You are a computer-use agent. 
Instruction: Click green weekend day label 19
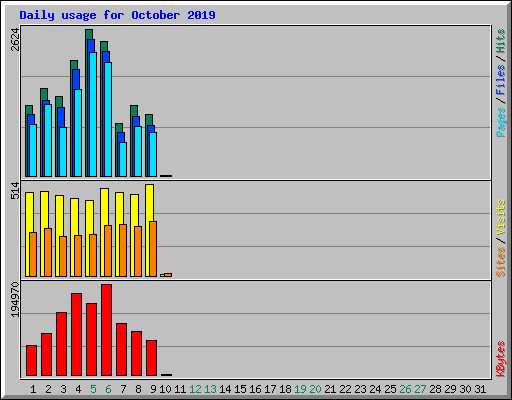(300, 389)
